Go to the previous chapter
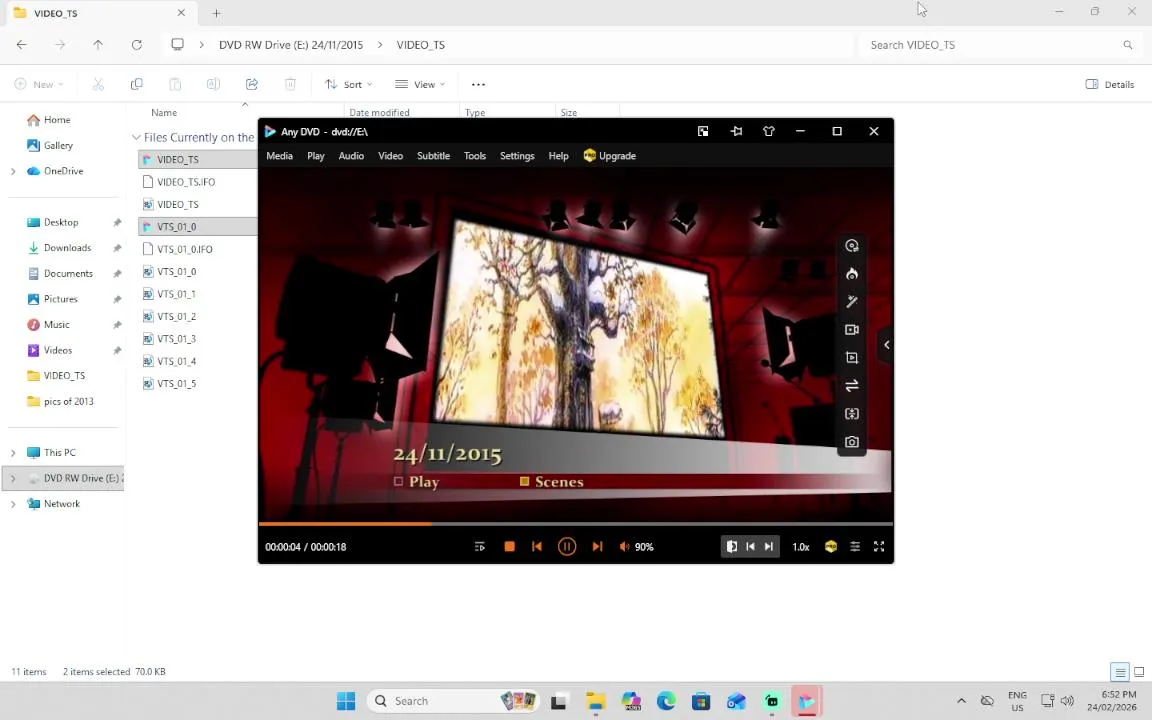 point(537,547)
